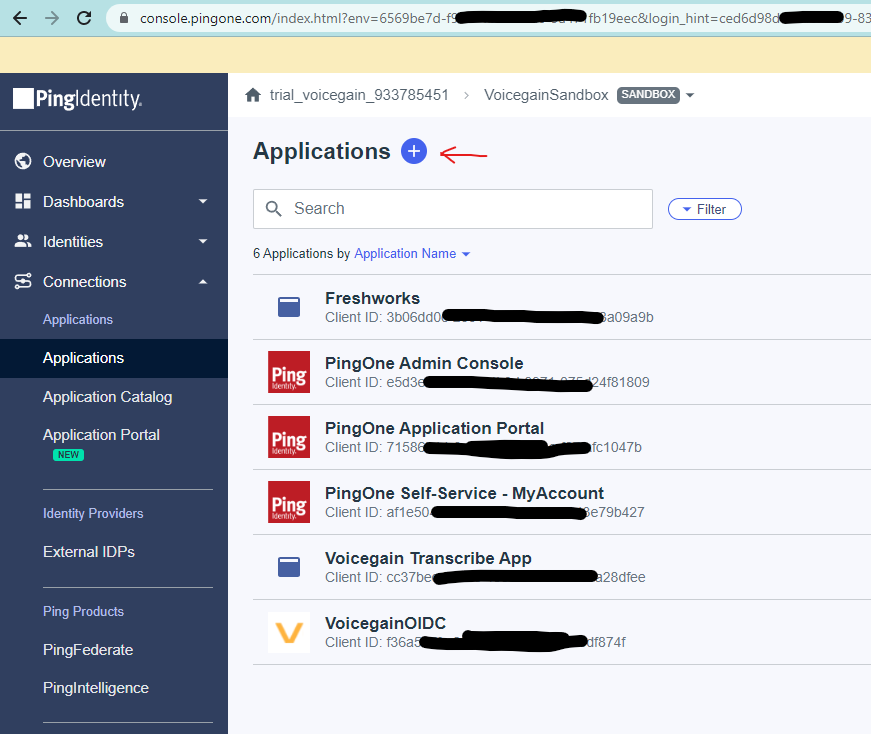The height and width of the screenshot is (734, 871).
Task: Click the VoicegainOIDC Client ID text
Action: click(x=475, y=642)
